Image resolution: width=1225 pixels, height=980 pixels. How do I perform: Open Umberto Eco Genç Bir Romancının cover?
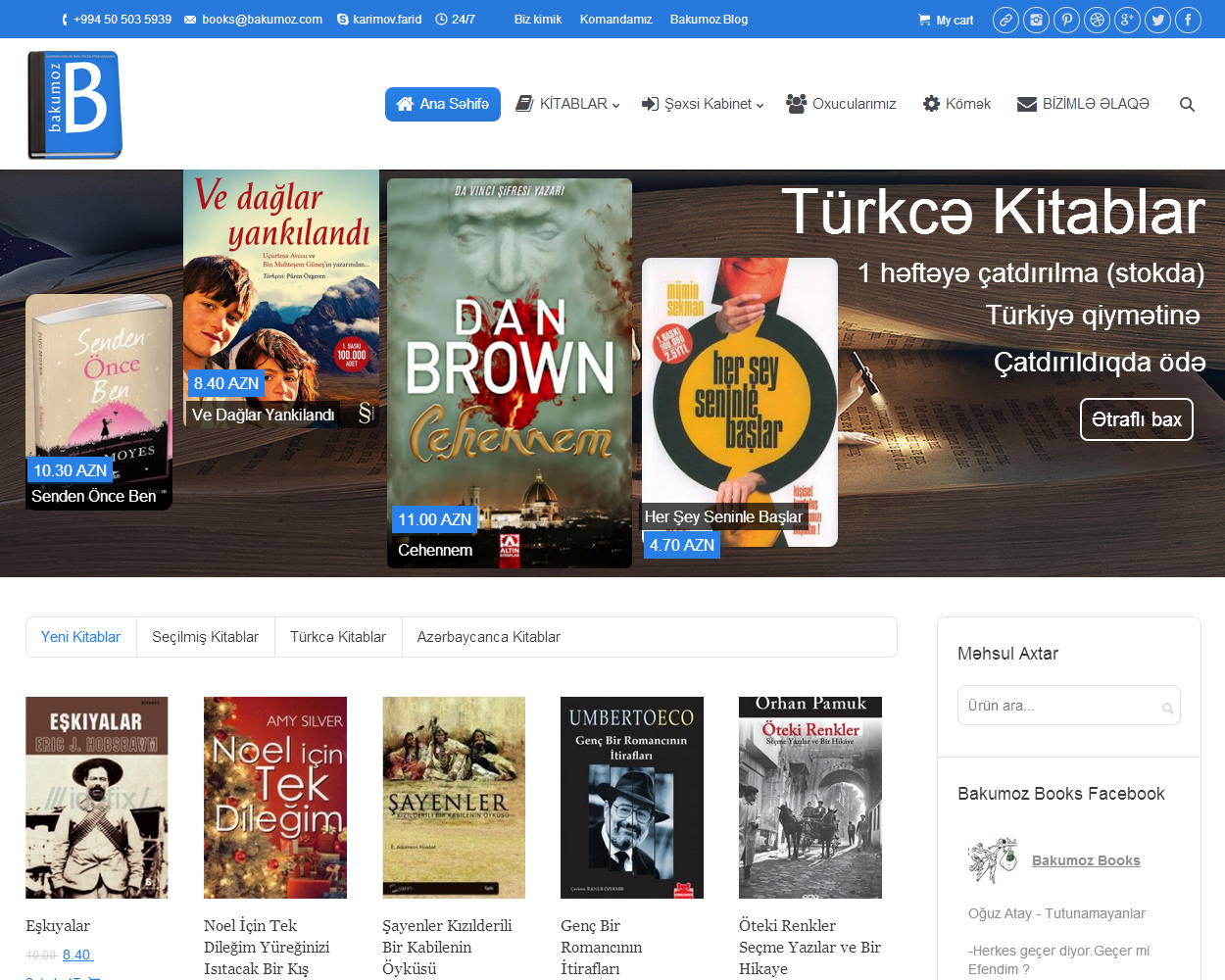coord(632,798)
